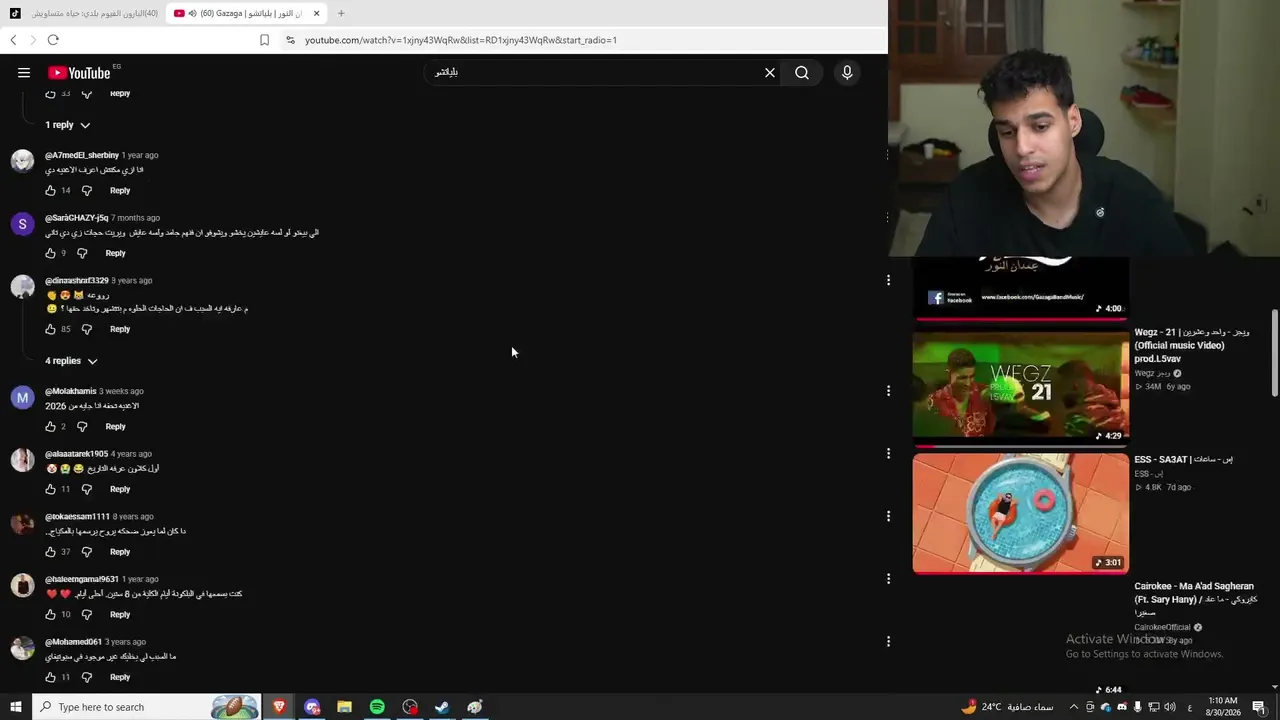The width and height of the screenshot is (1280, 720).
Task: Open @A7medEl_sherbiny's channel link
Action: click(x=82, y=155)
